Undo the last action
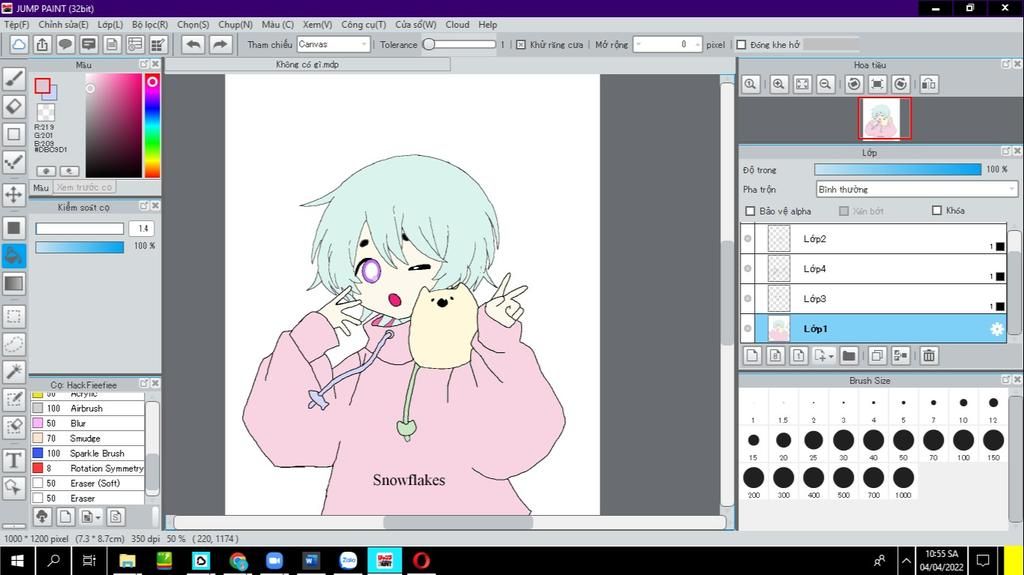The width and height of the screenshot is (1024, 575). 193,44
